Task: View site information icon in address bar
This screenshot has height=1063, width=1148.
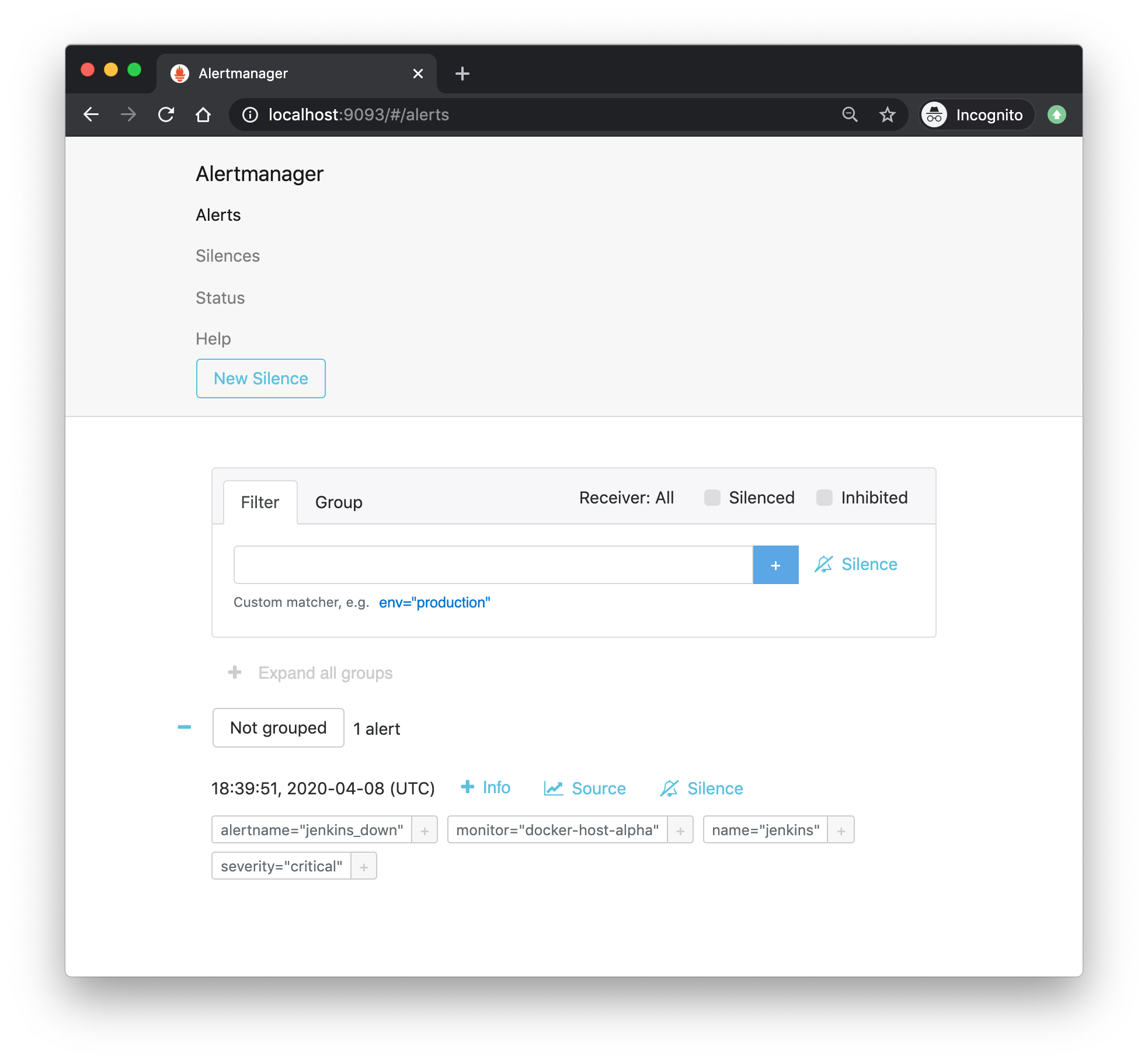Action: (250, 115)
